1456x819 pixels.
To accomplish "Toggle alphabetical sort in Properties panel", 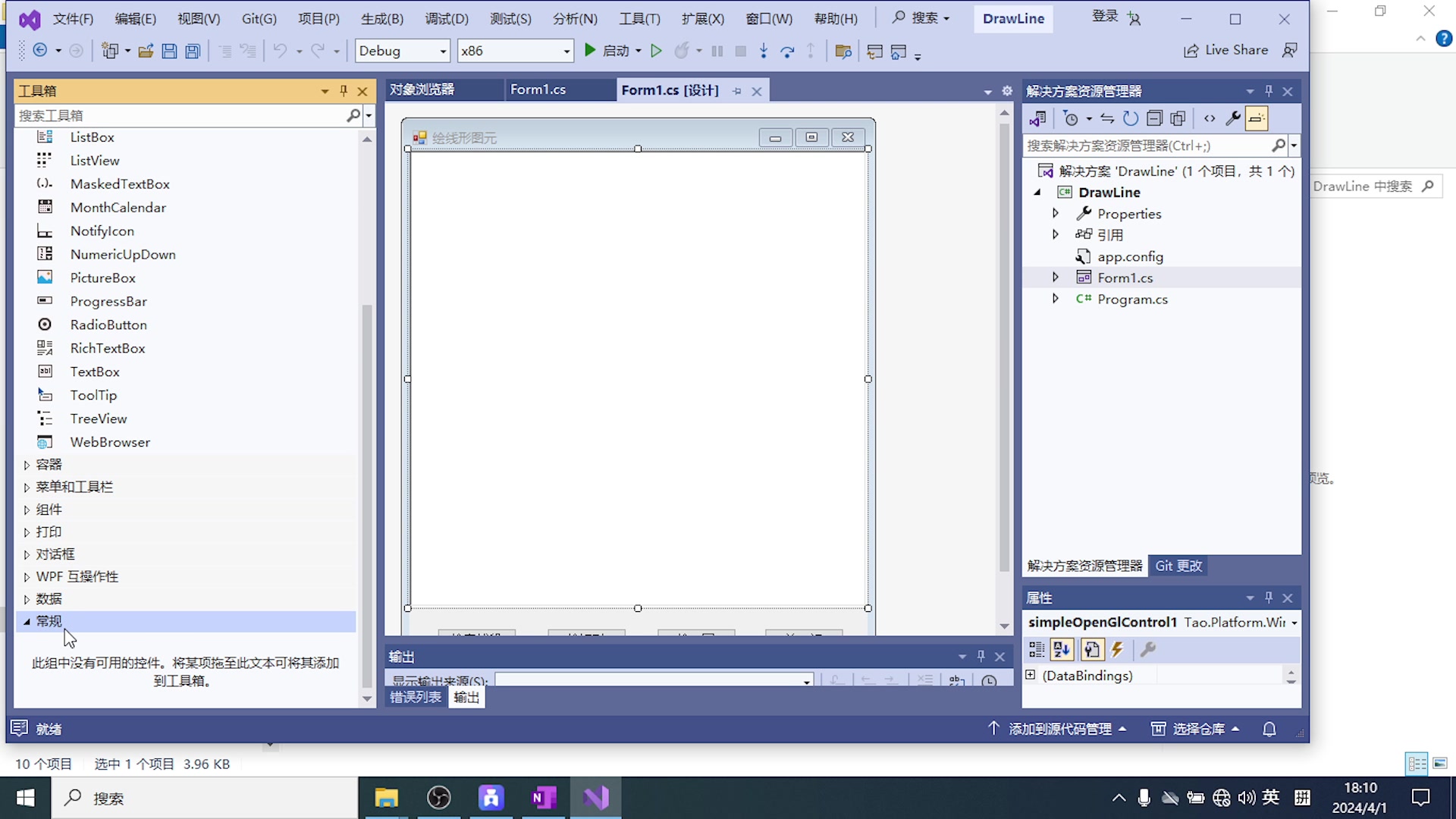I will [1062, 650].
